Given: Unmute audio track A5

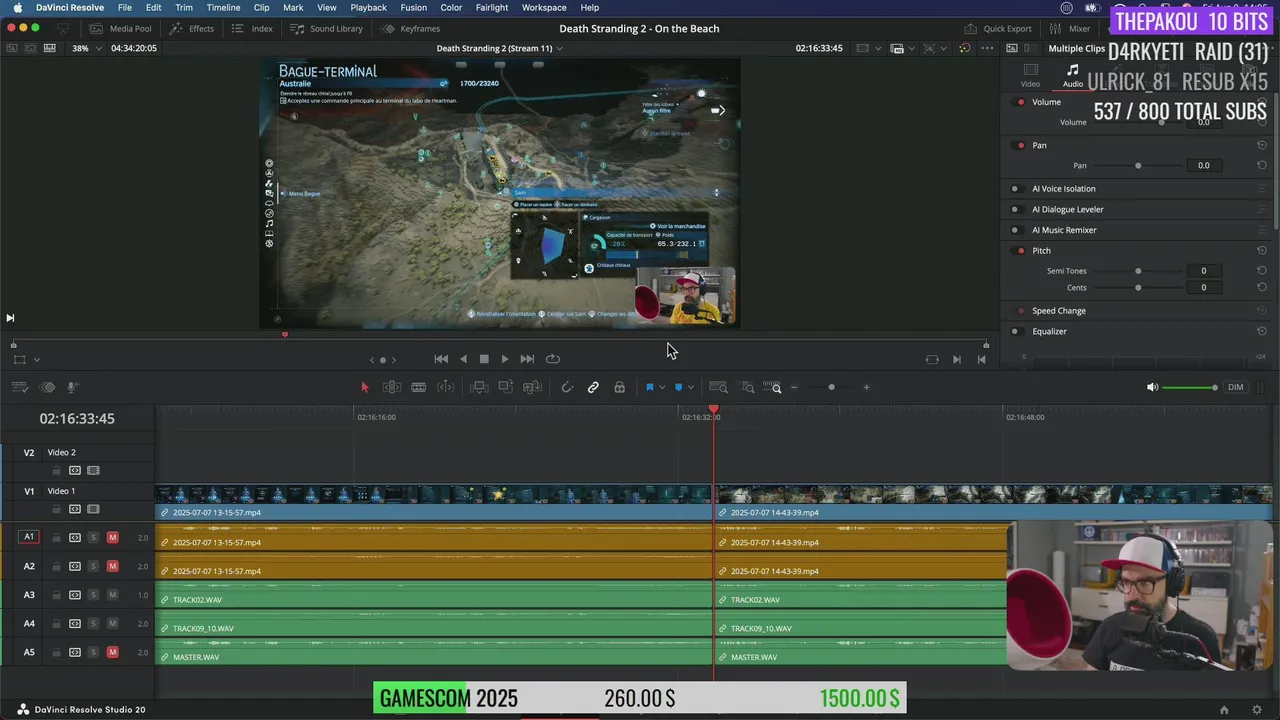Looking at the screenshot, I should point(112,652).
